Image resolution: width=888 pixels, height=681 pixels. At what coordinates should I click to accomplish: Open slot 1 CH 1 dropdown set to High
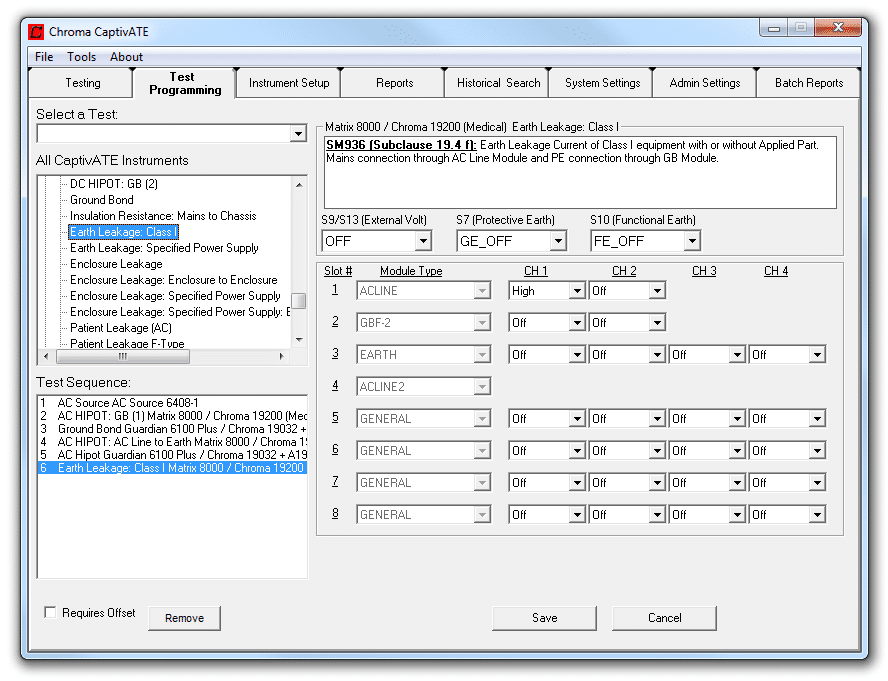(x=577, y=291)
